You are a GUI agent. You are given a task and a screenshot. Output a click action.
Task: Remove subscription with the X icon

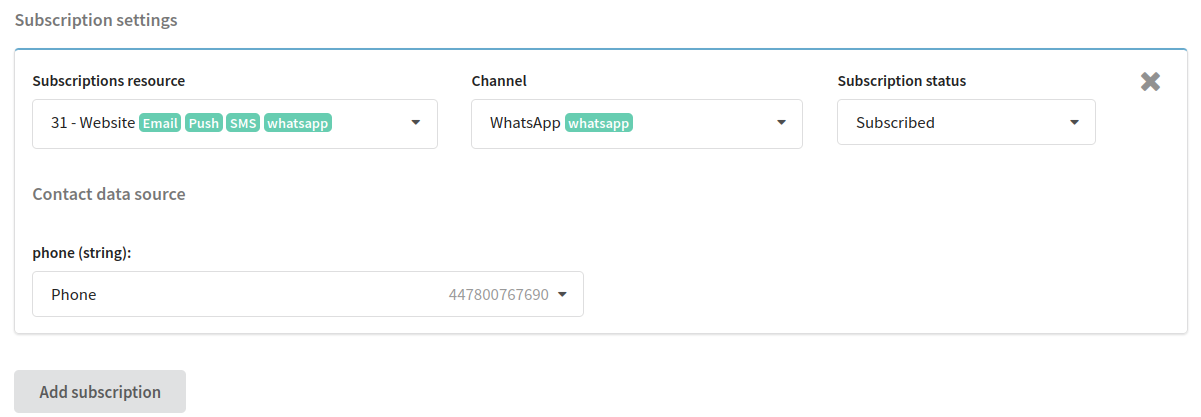(x=1150, y=82)
